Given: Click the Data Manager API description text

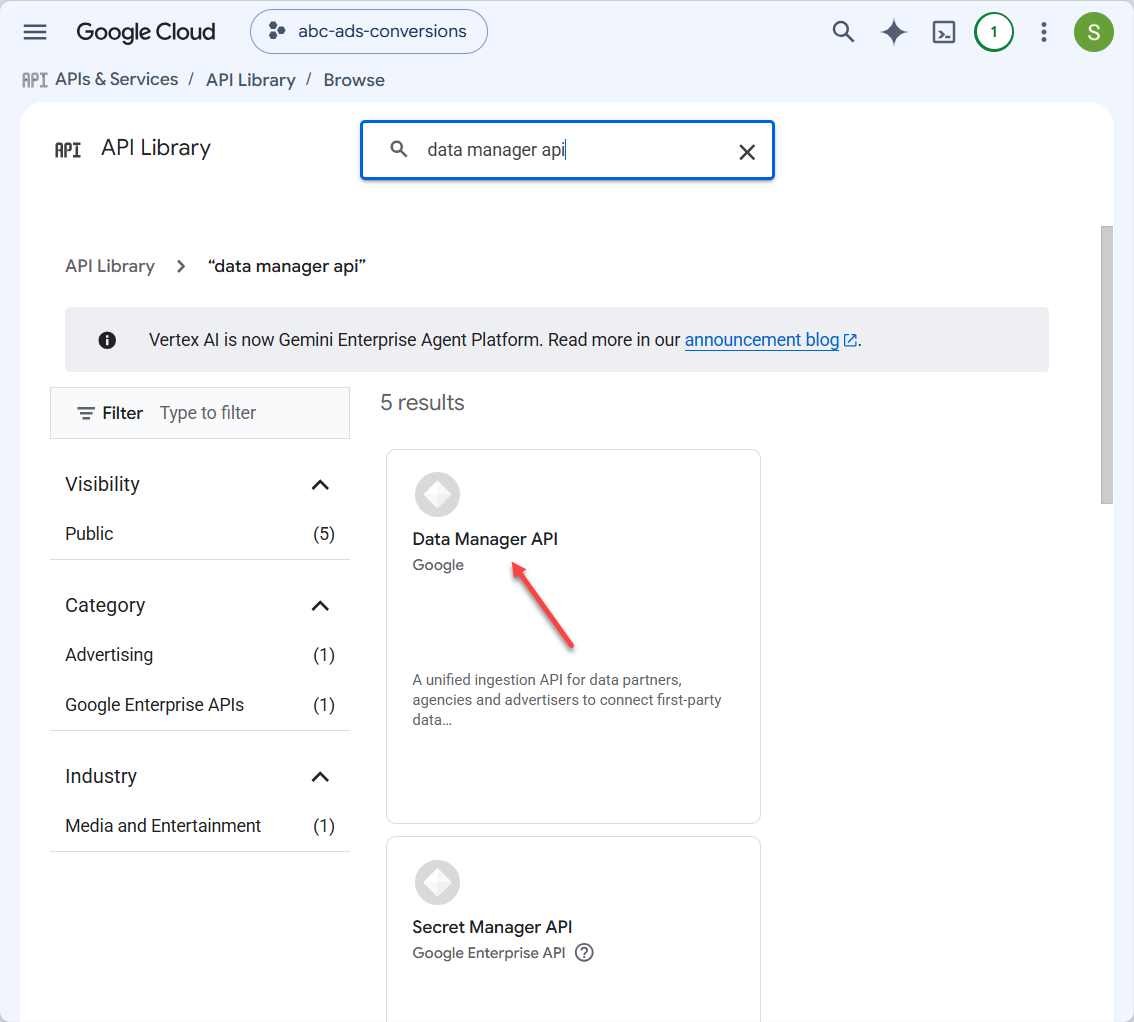Looking at the screenshot, I should (567, 699).
